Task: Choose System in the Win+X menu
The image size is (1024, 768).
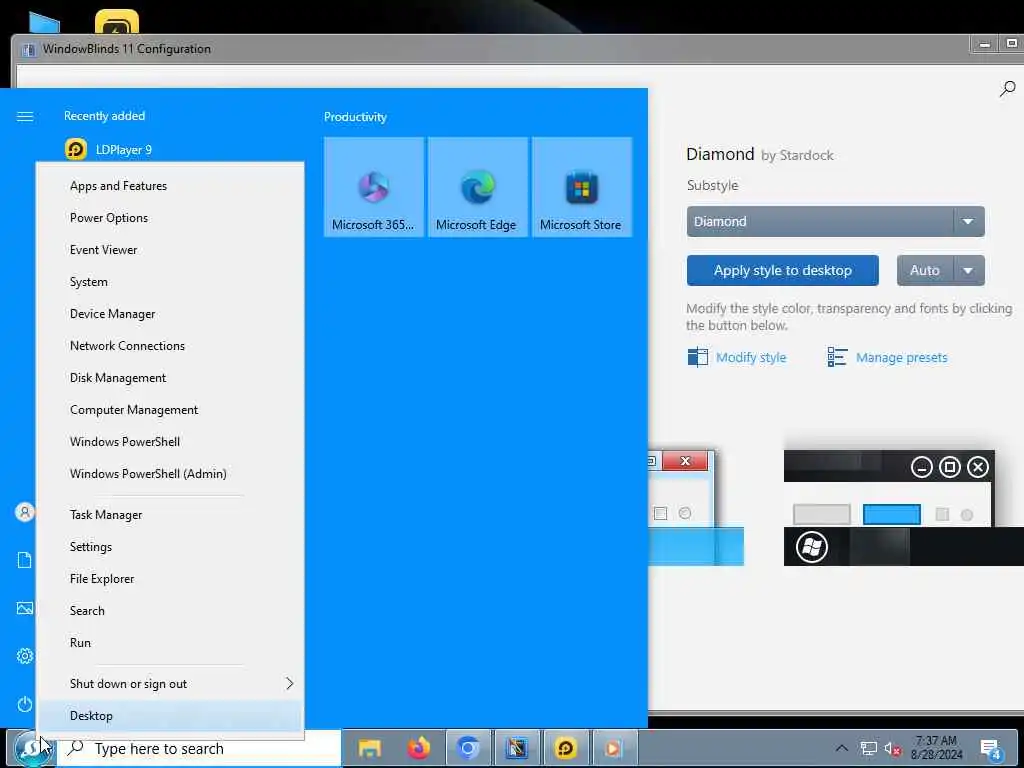Action: 170,282
